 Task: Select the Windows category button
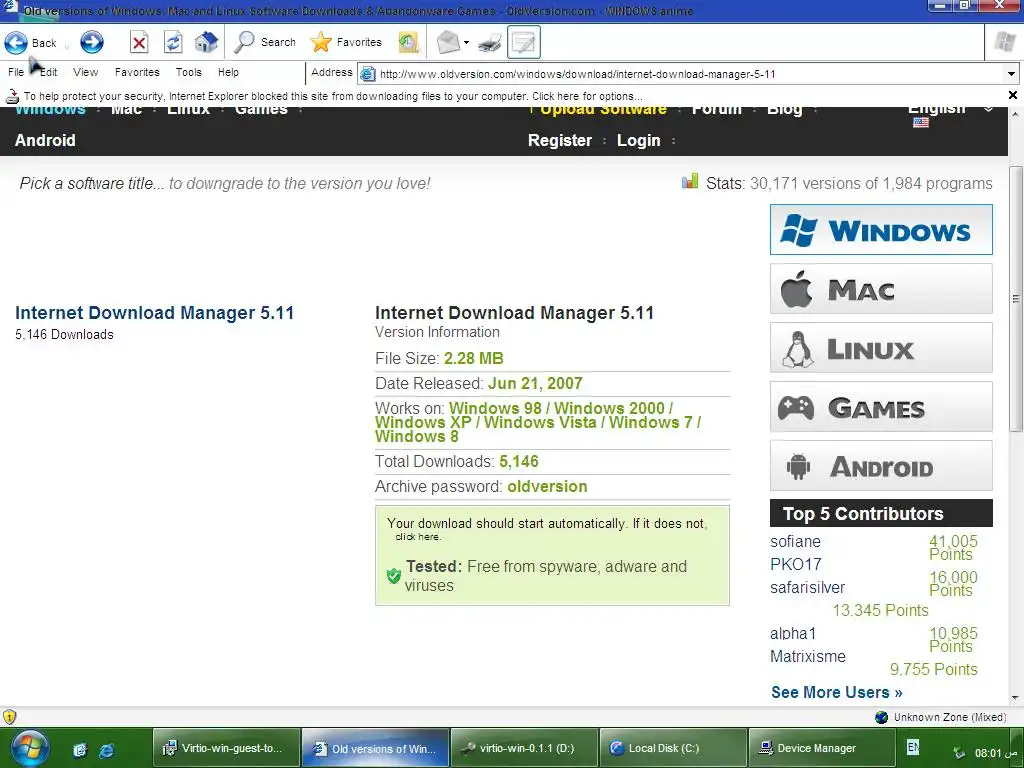[x=881, y=230]
